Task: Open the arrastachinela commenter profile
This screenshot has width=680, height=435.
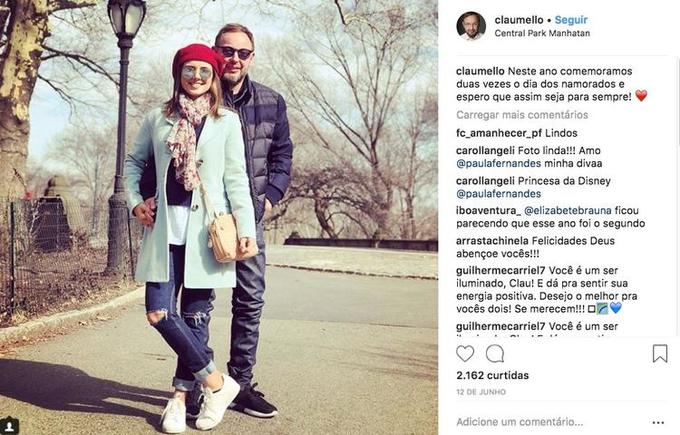Action: pos(492,241)
